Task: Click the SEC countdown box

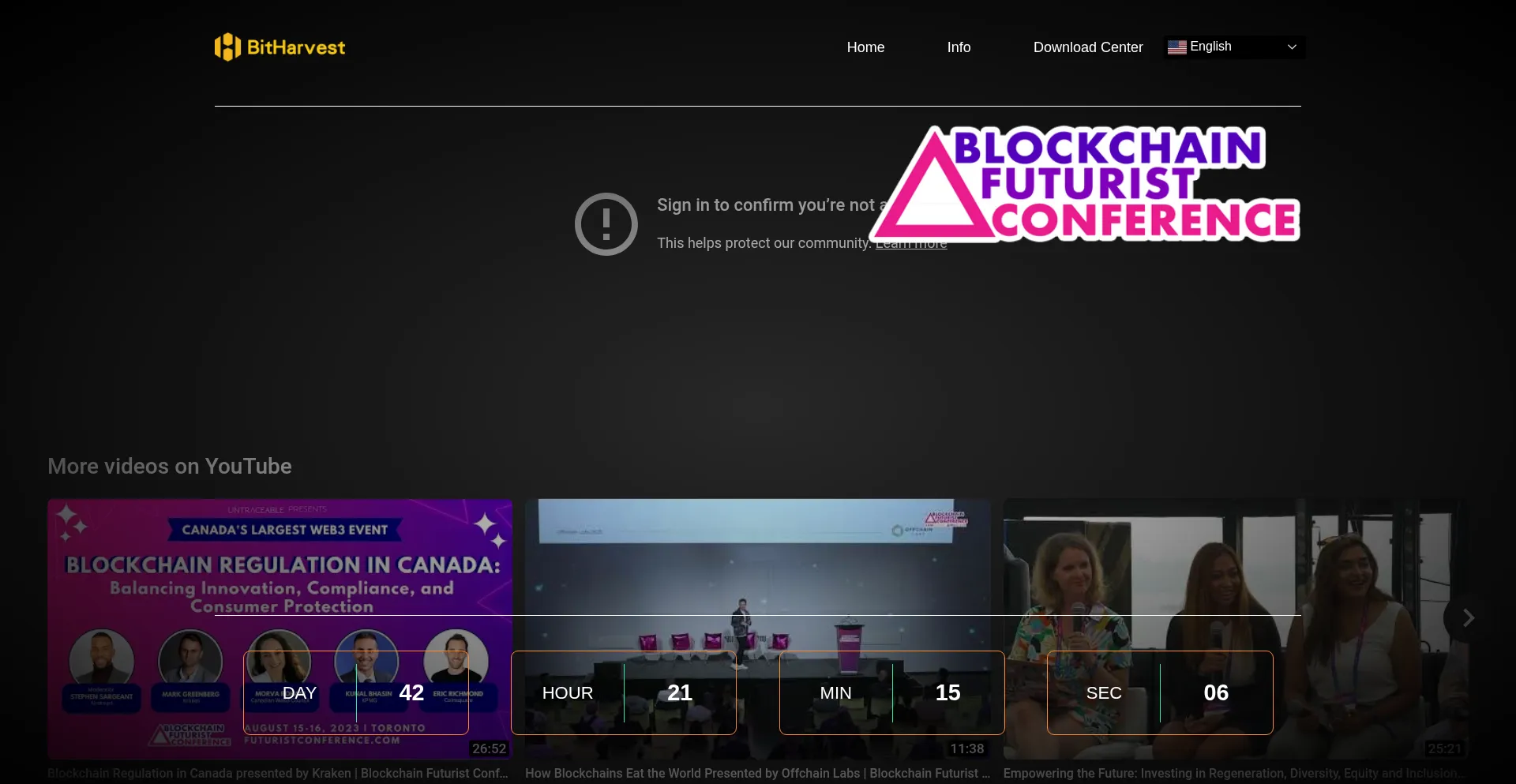Action: pos(1160,693)
